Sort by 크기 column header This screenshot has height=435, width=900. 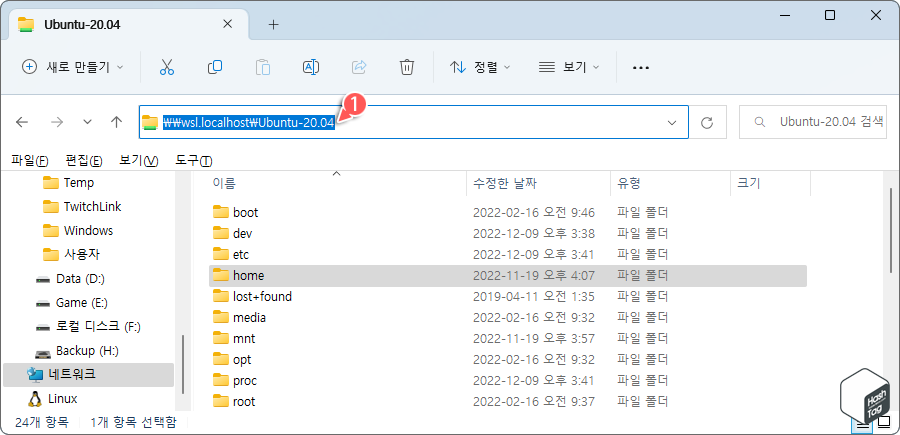(770, 184)
